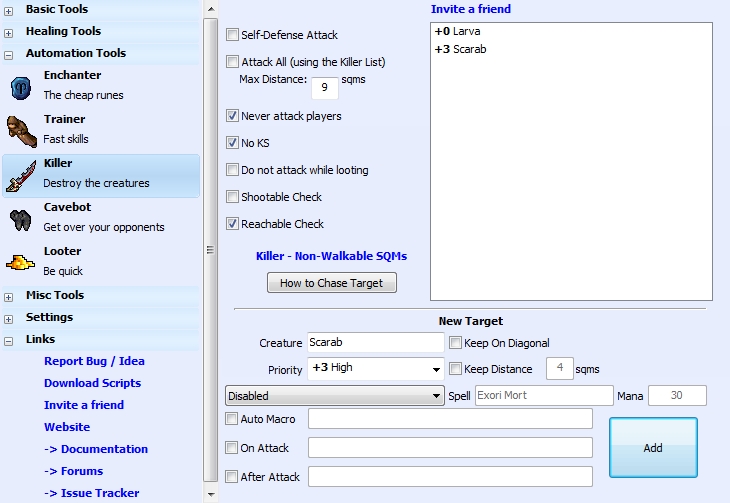Open Cavebot via its armor icon
The height and width of the screenshot is (503, 730).
click(x=22, y=218)
